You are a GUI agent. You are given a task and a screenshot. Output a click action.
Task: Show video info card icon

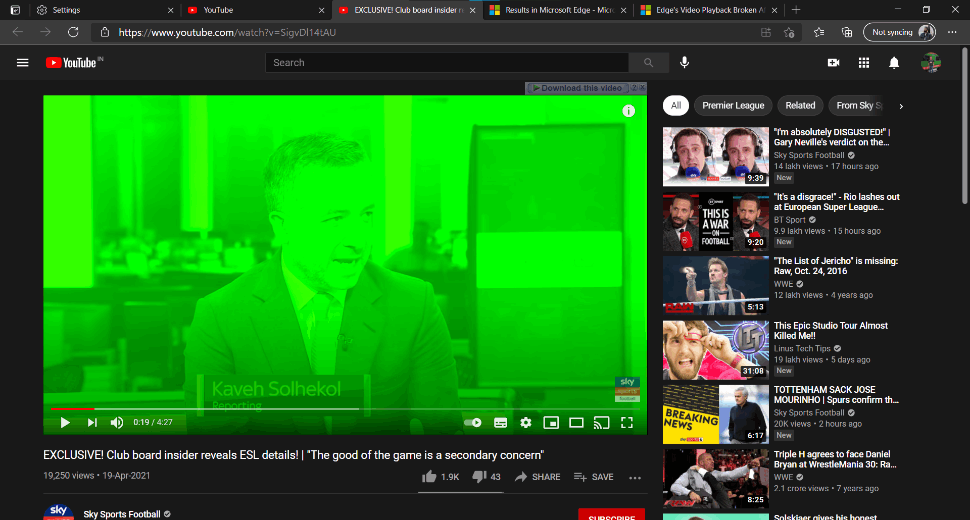coord(629,111)
